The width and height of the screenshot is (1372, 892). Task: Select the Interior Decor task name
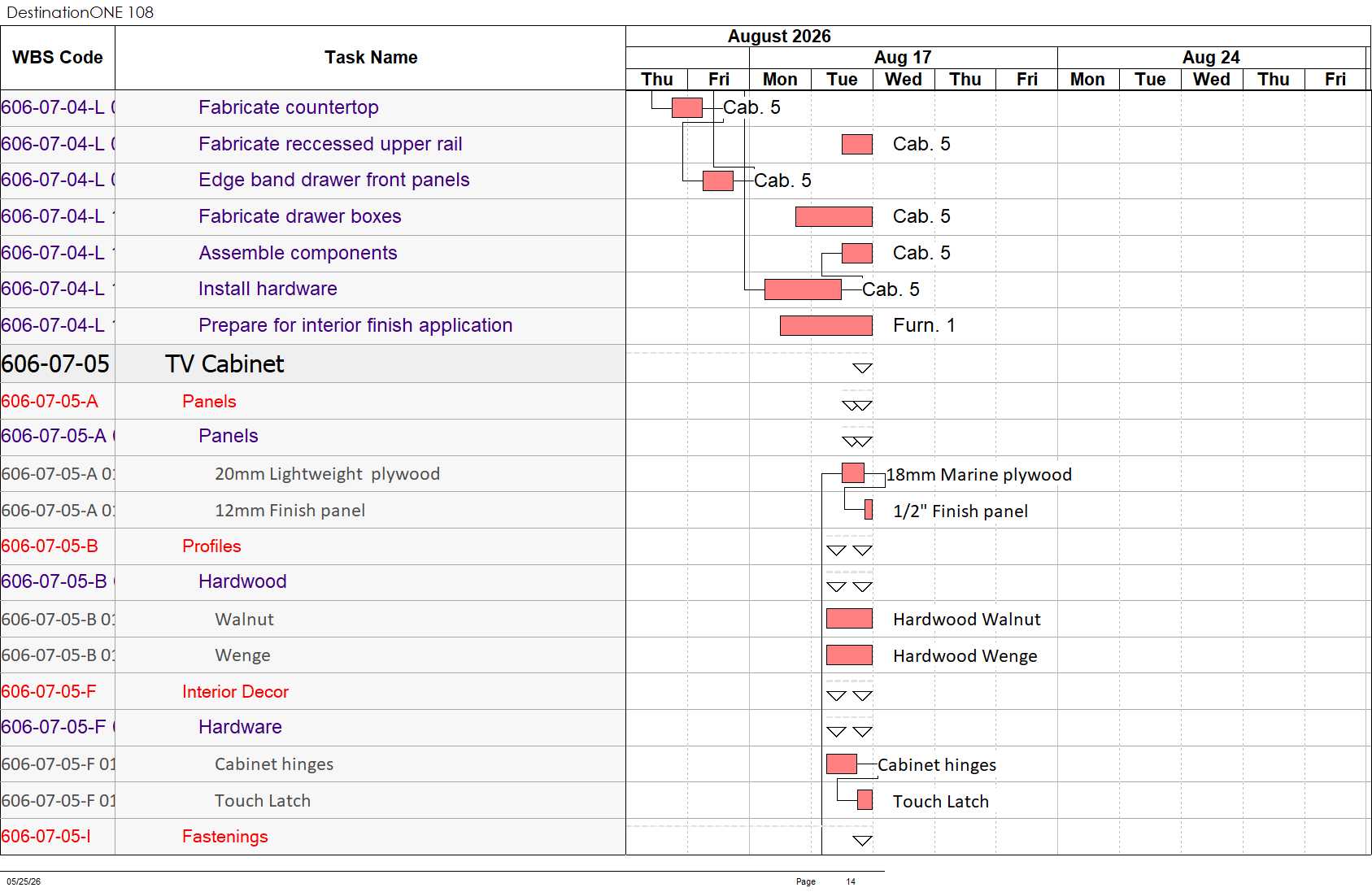235,692
